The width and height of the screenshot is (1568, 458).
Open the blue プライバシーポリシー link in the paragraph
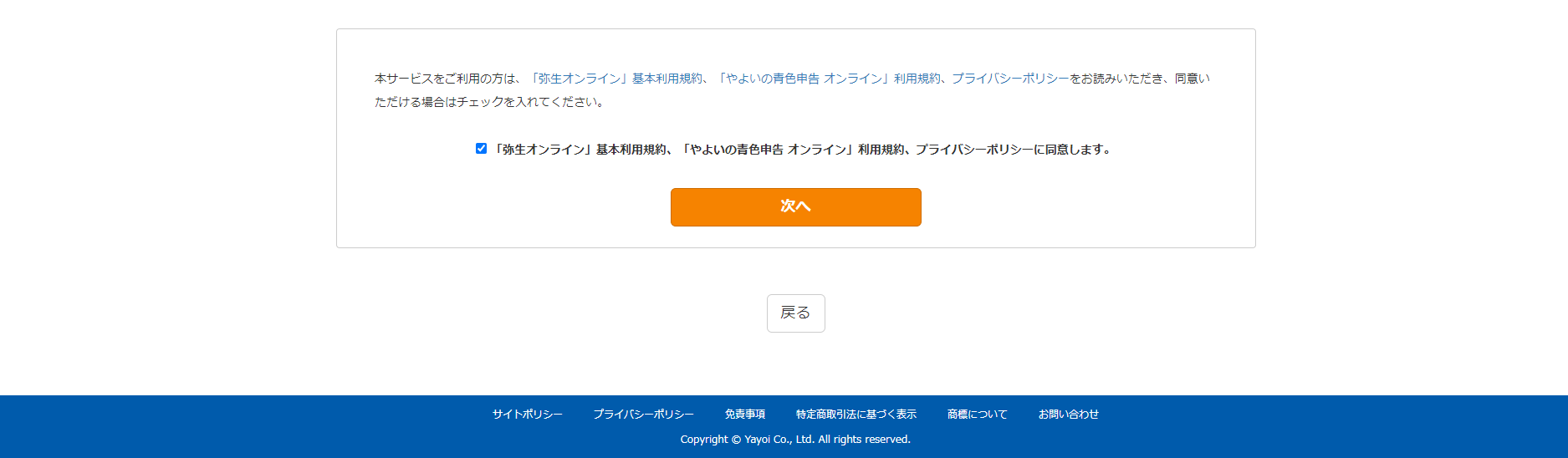(x=1010, y=79)
